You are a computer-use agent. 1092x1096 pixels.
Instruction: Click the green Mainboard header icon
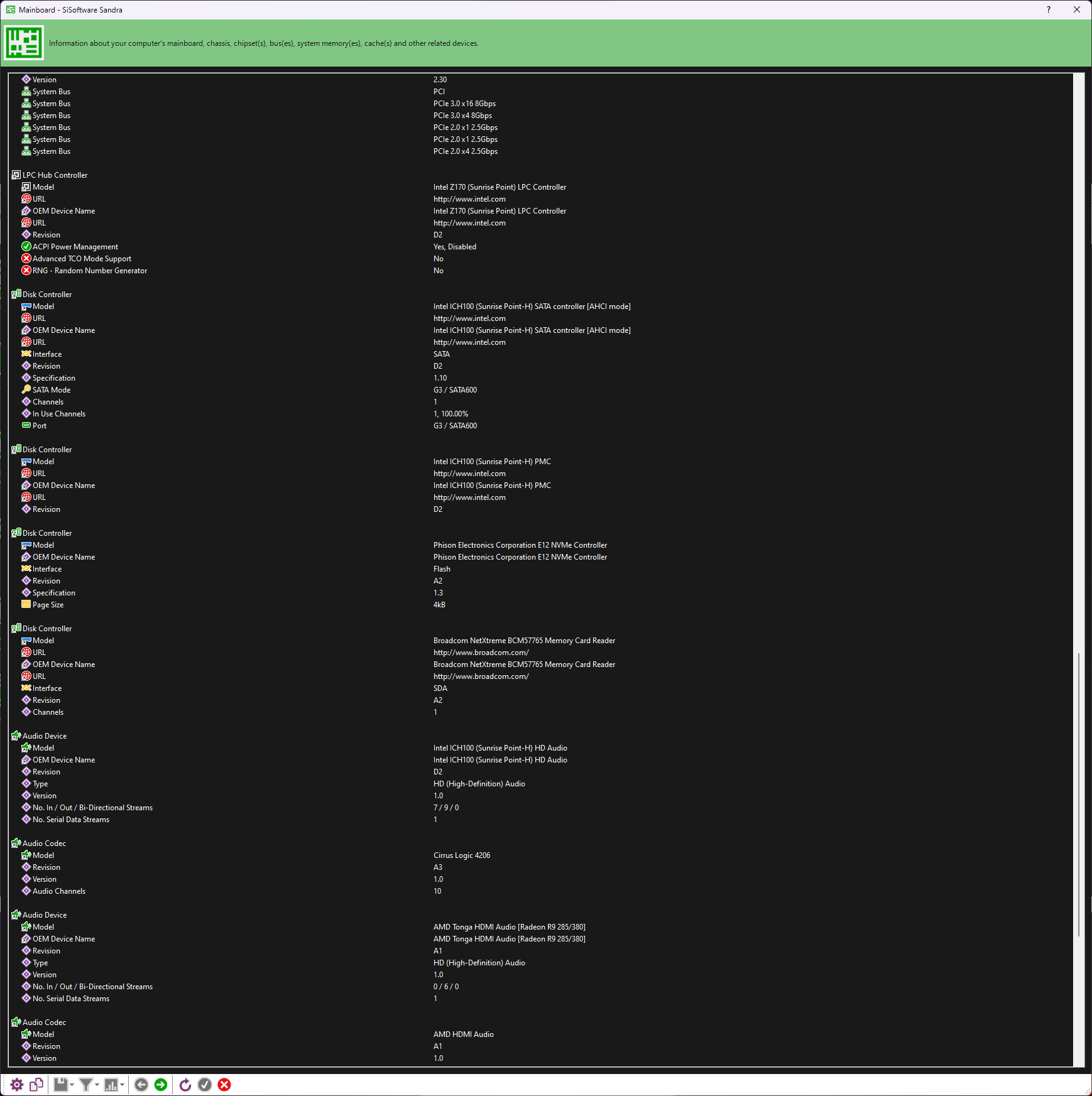pos(24,43)
